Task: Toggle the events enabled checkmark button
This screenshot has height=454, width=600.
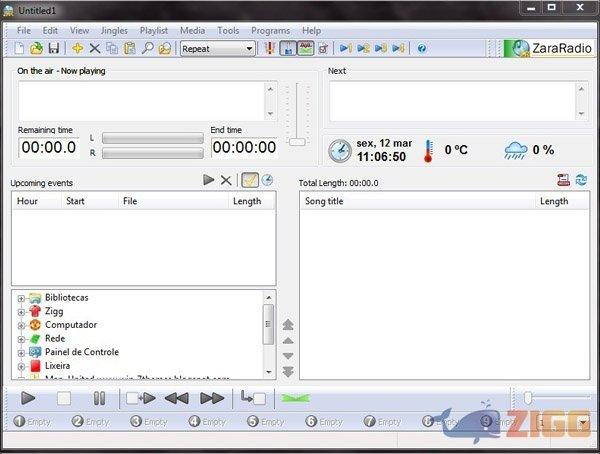Action: click(249, 180)
